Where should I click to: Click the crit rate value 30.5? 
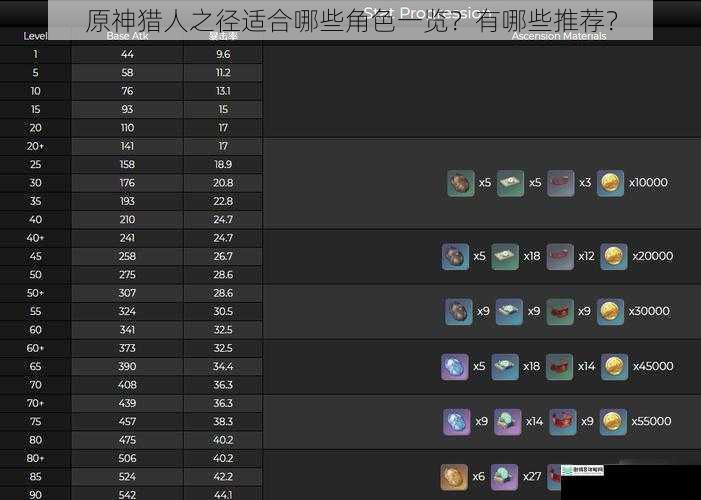pos(223,311)
